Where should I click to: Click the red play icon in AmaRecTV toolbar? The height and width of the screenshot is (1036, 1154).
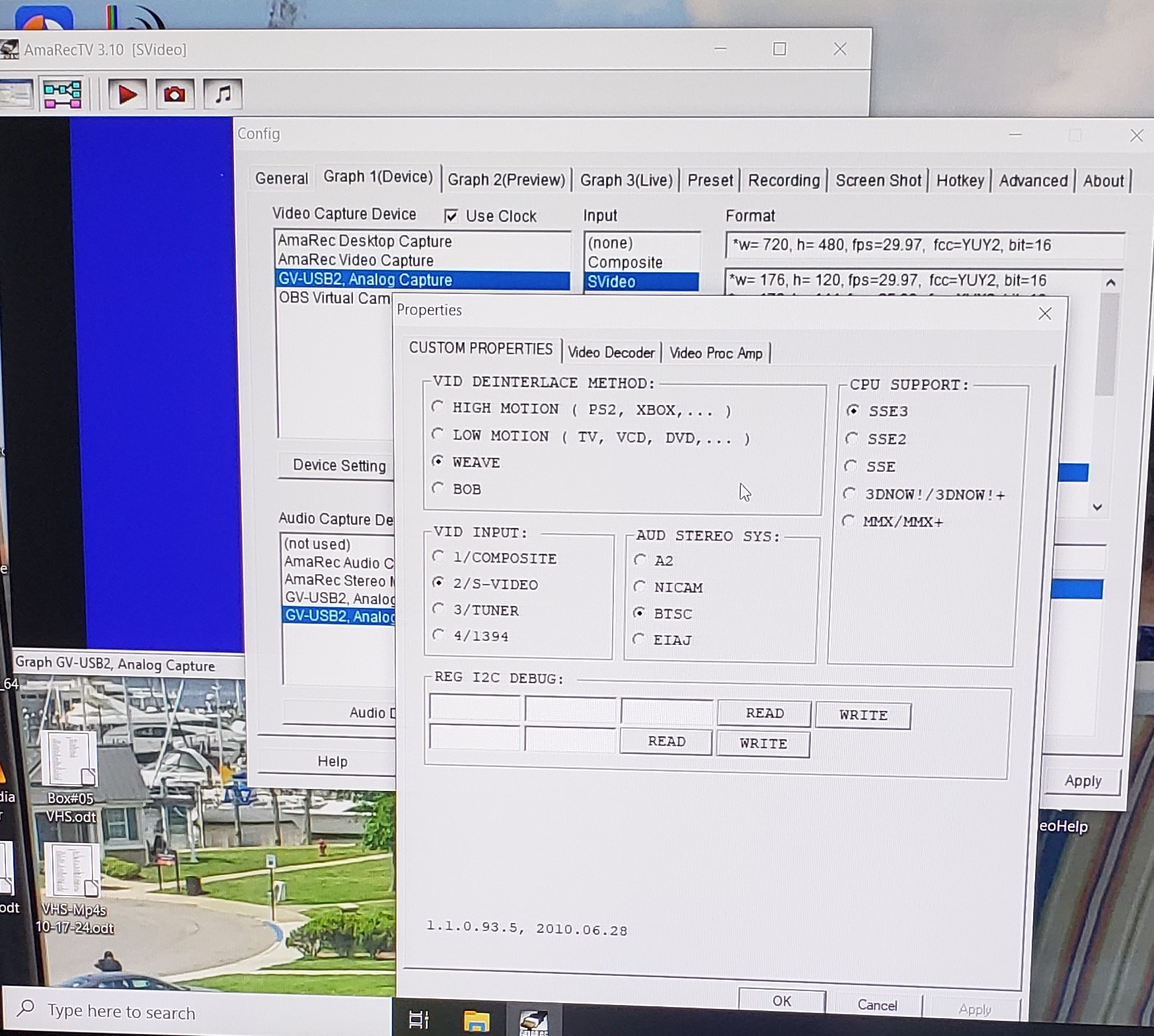127,94
